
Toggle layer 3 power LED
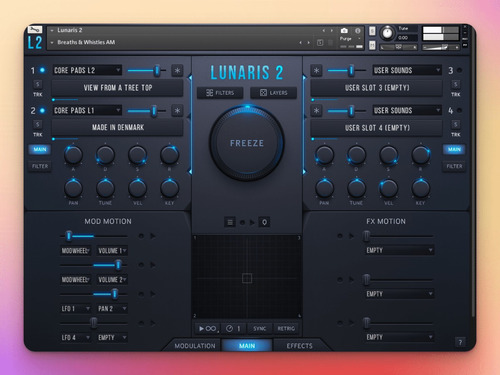[459, 70]
